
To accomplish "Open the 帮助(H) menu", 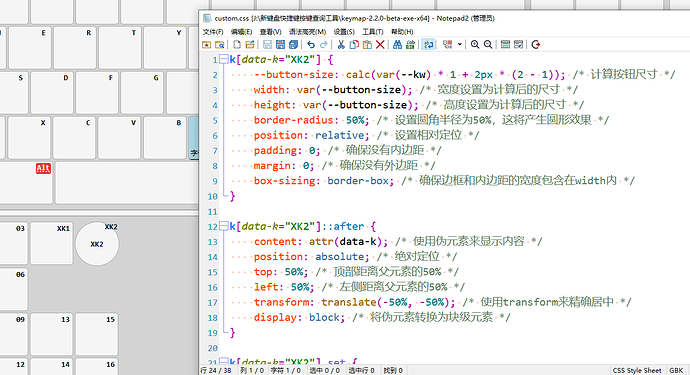I will (x=402, y=32).
